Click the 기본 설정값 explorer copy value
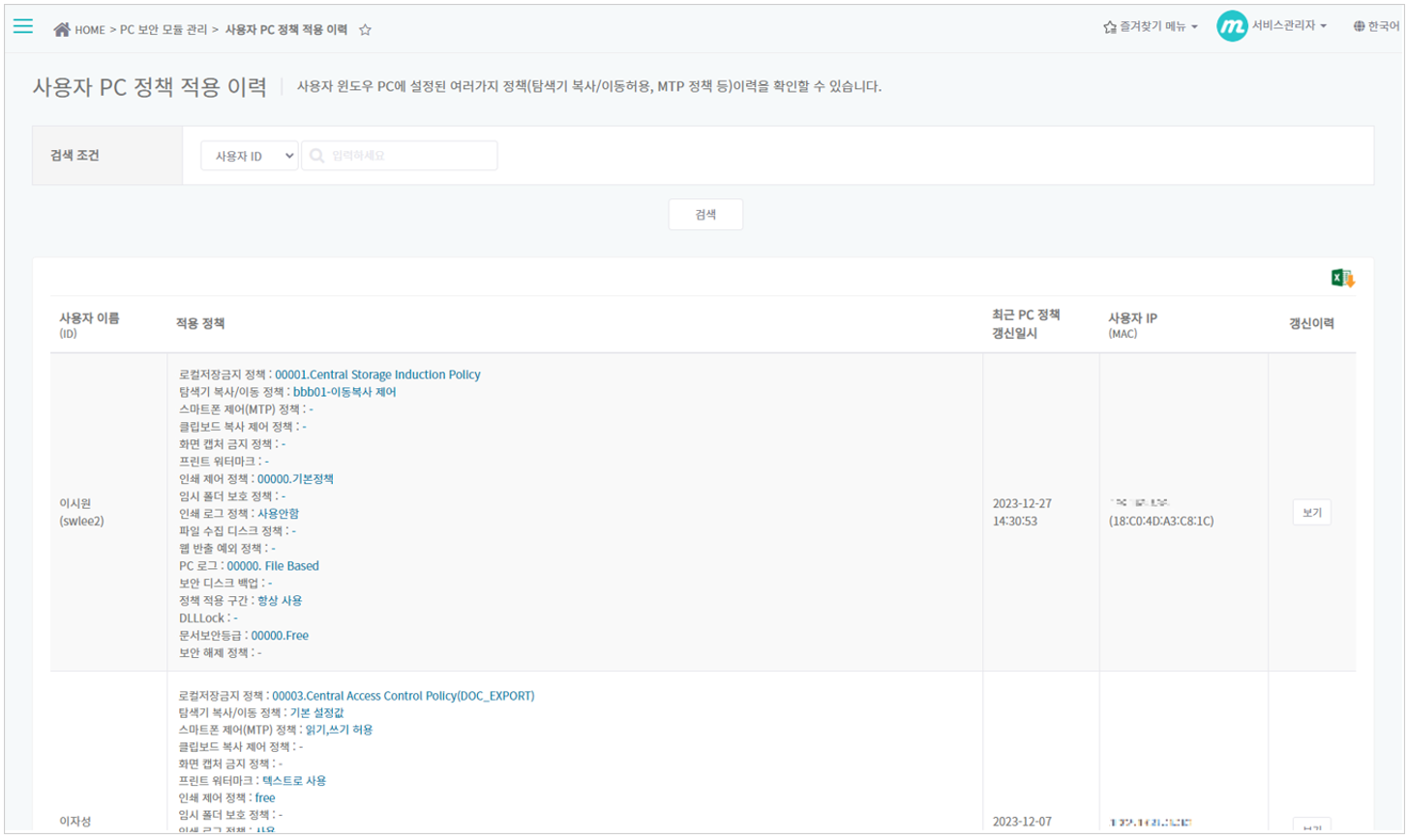Viewport: 1408px width, 840px height. click(x=316, y=713)
